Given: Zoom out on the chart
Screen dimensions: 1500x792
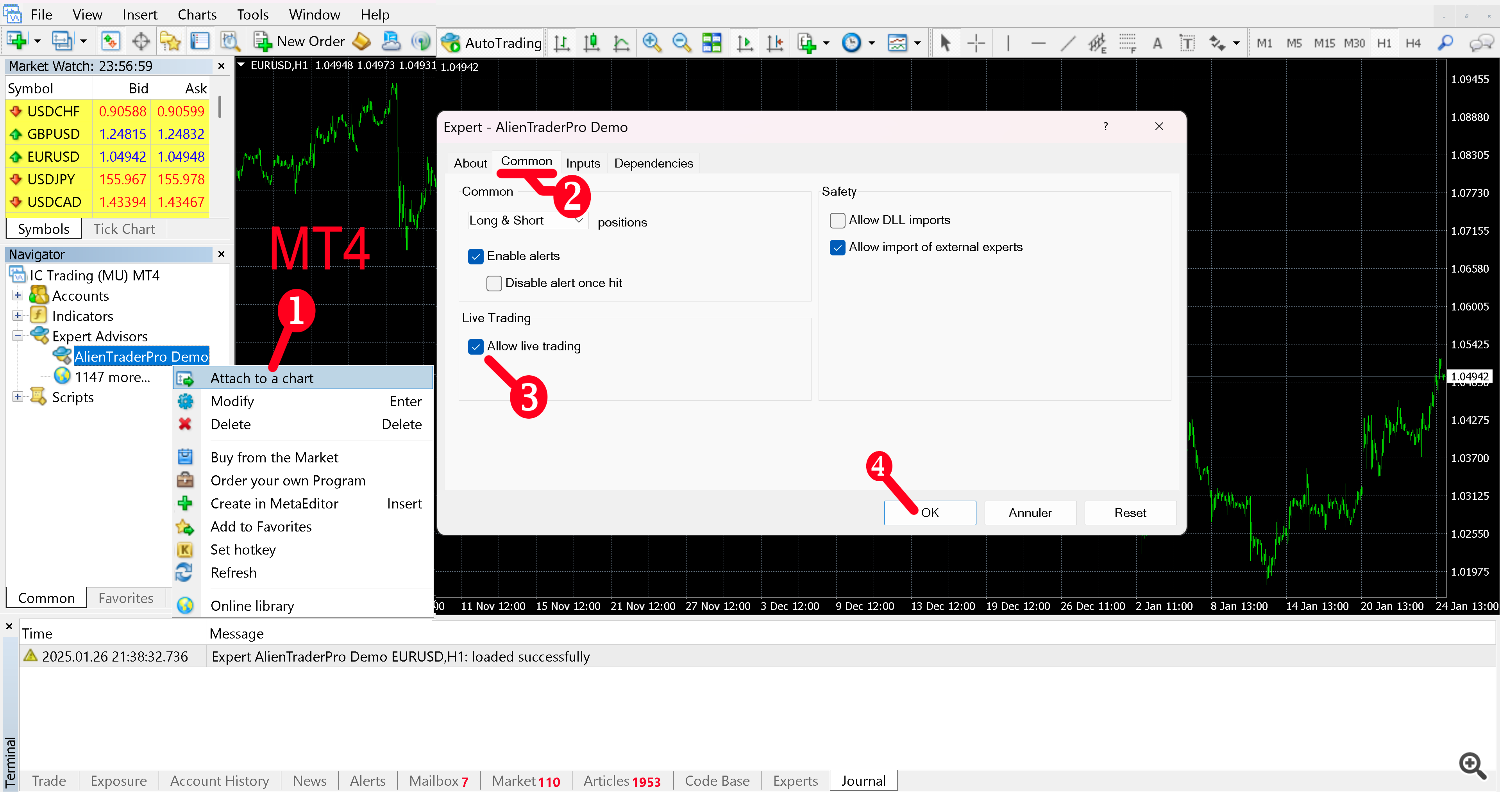Looking at the screenshot, I should [682, 43].
